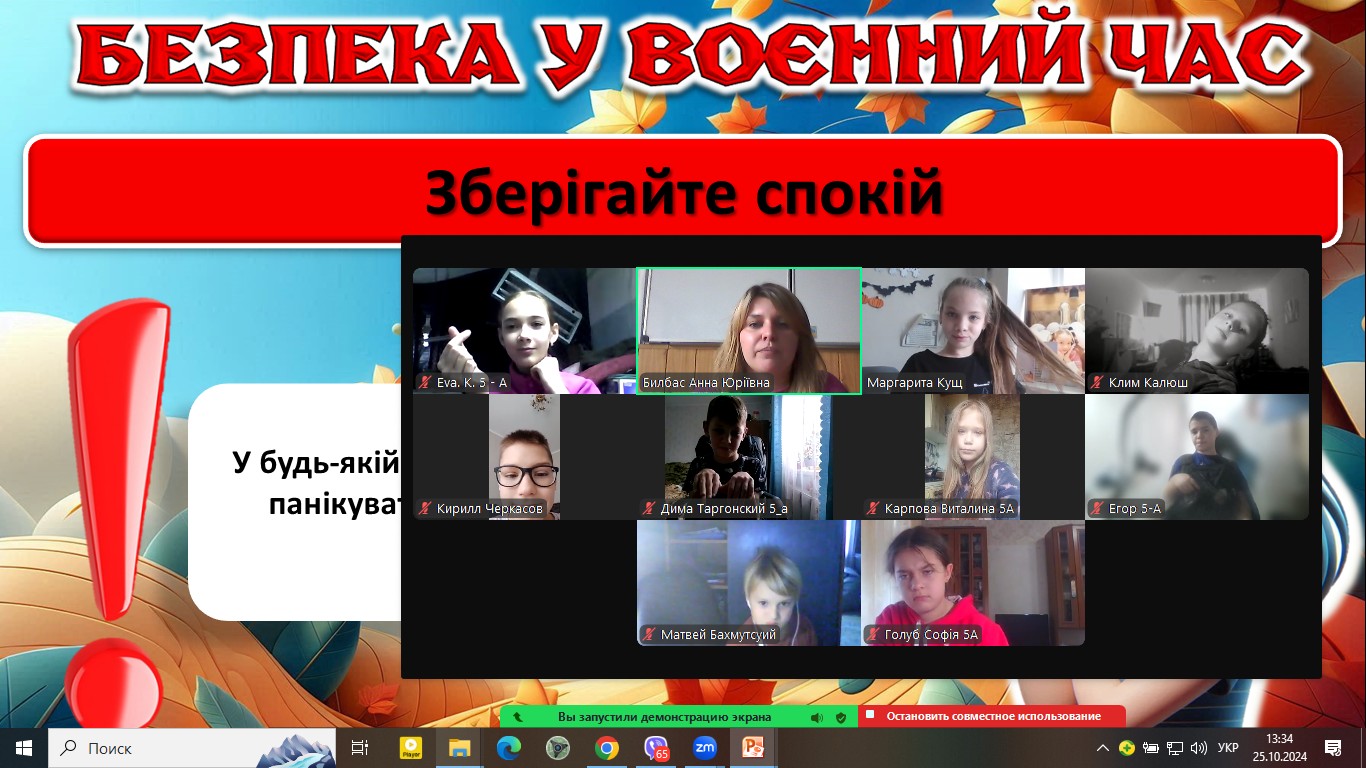This screenshot has width=1366, height=768.
Task: Click the Вы запустили демонстрацию экрана label
Action: tap(664, 716)
